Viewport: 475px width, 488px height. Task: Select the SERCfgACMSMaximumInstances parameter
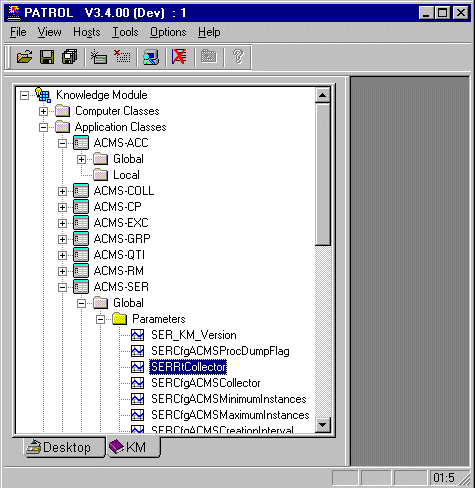[230, 415]
